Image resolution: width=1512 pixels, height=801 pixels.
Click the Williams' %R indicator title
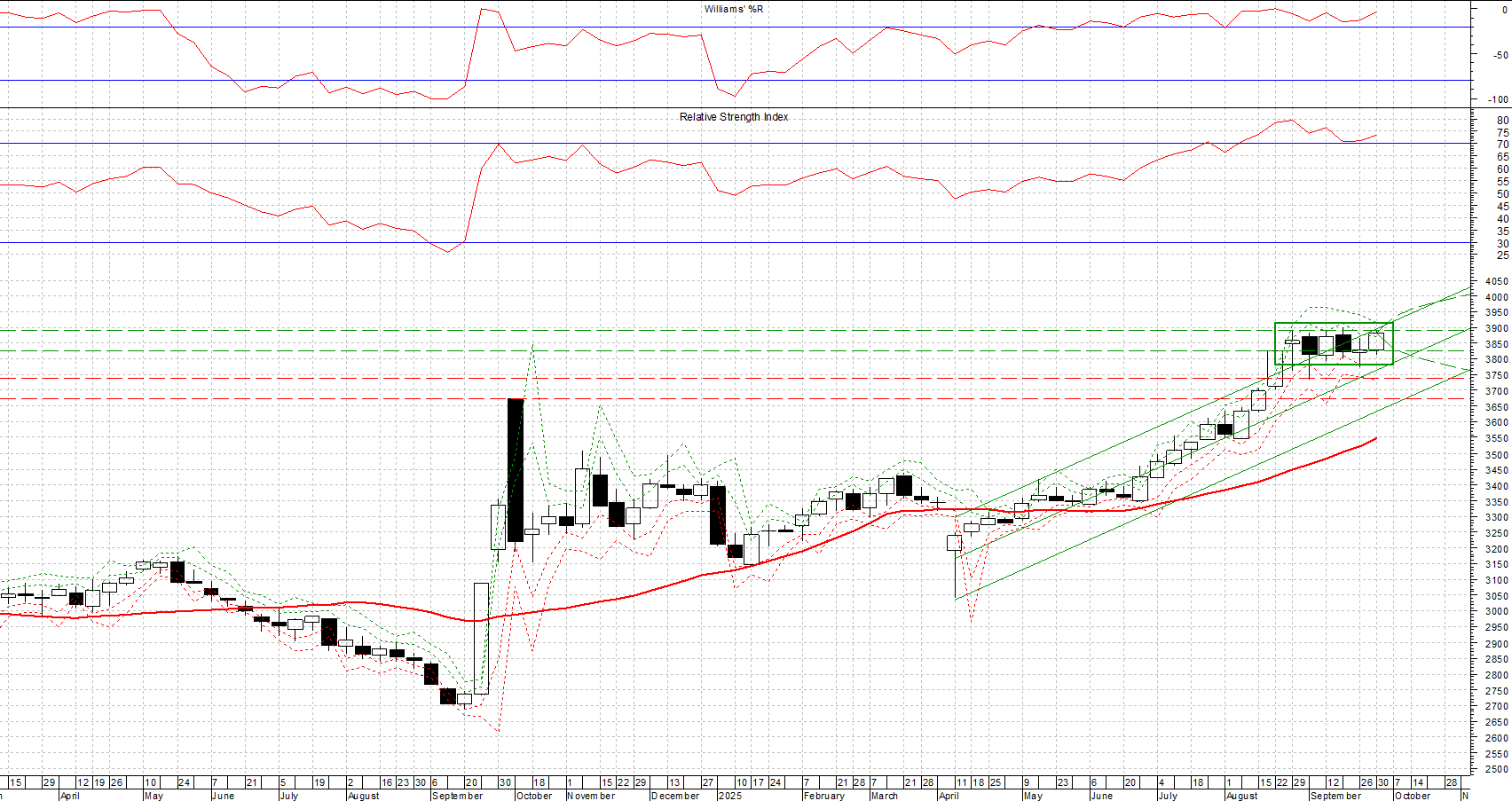[733, 9]
